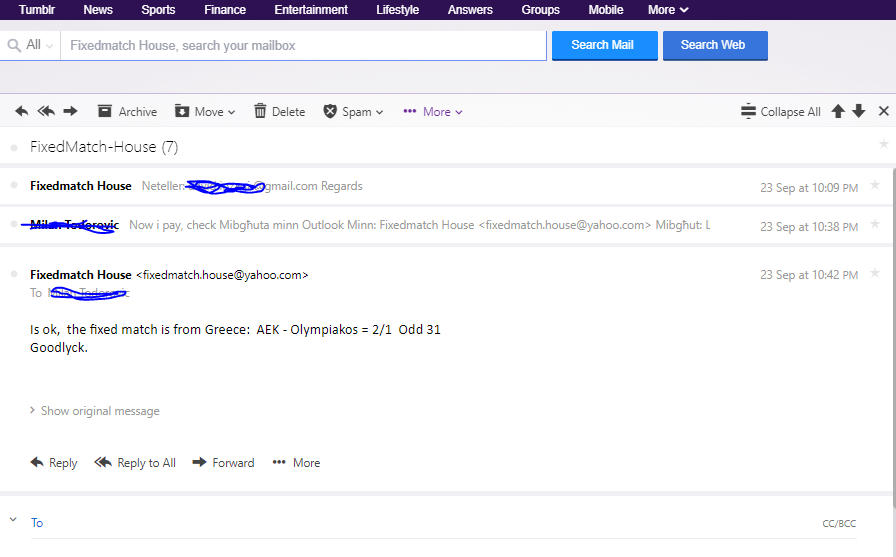Open Tumblr from the top bar
The width and height of the screenshot is (896, 557).
(37, 10)
